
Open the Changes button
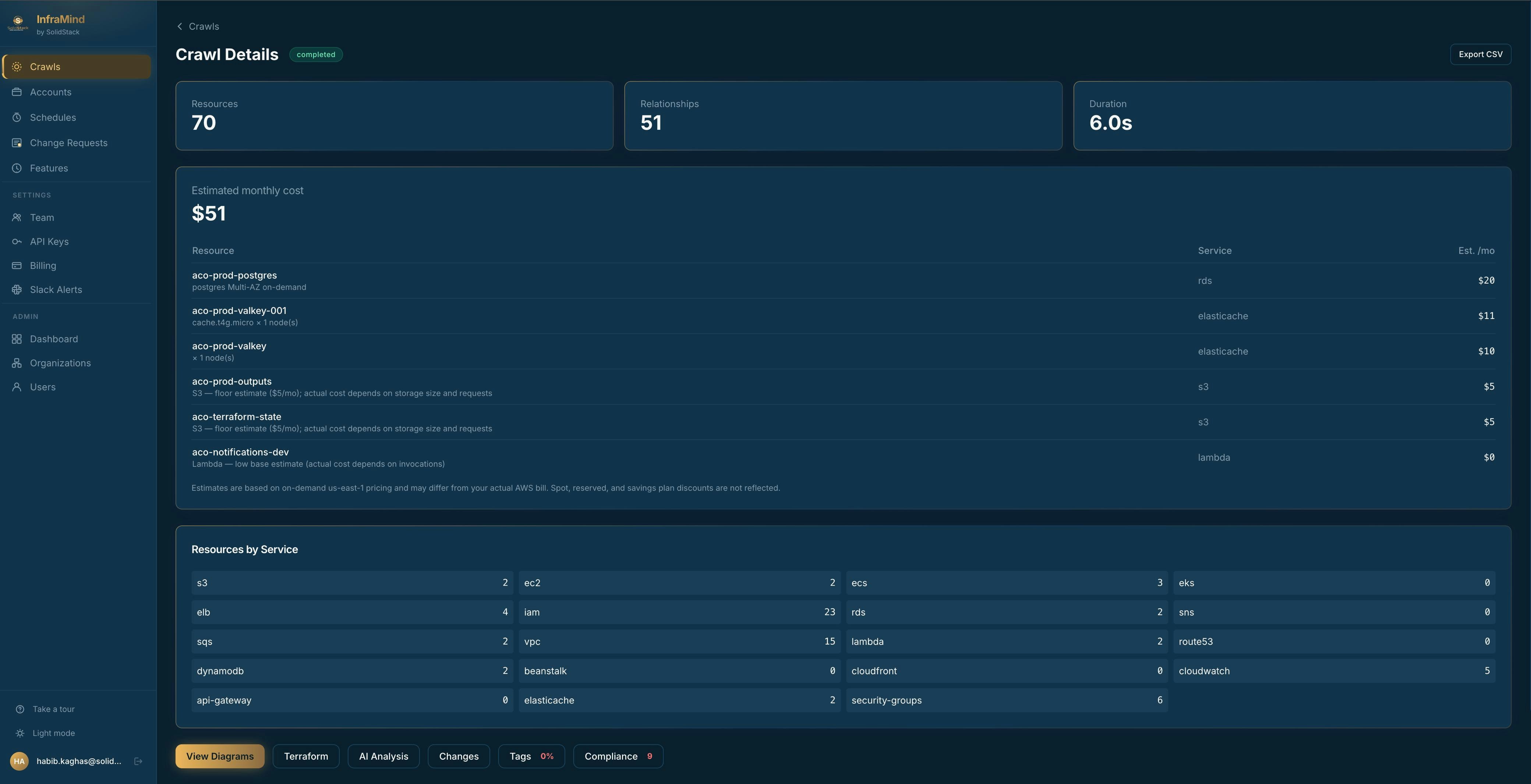(459, 757)
